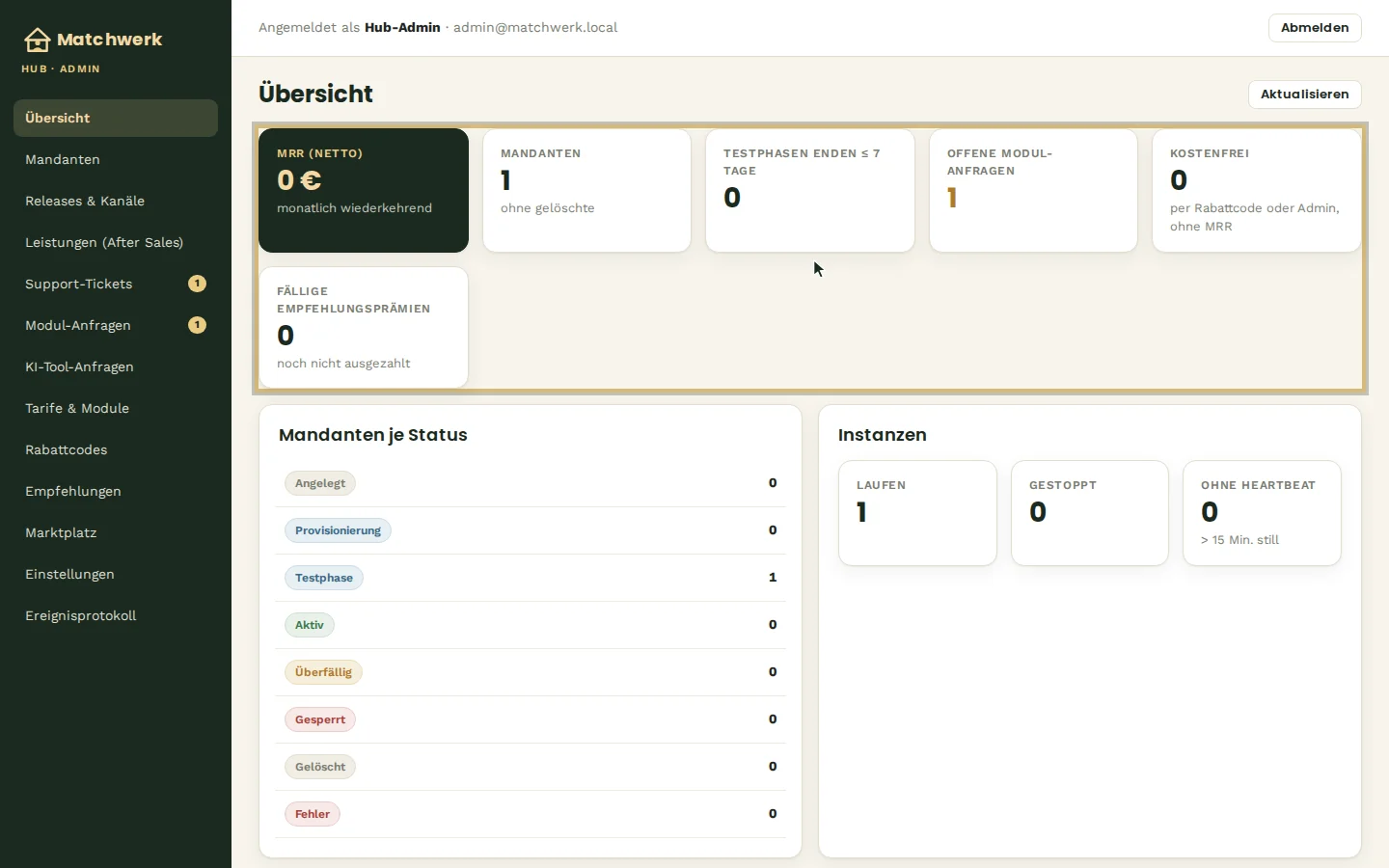Viewport: 1389px width, 868px height.
Task: Click Aktualisieren to refresh overview
Action: coord(1304,95)
